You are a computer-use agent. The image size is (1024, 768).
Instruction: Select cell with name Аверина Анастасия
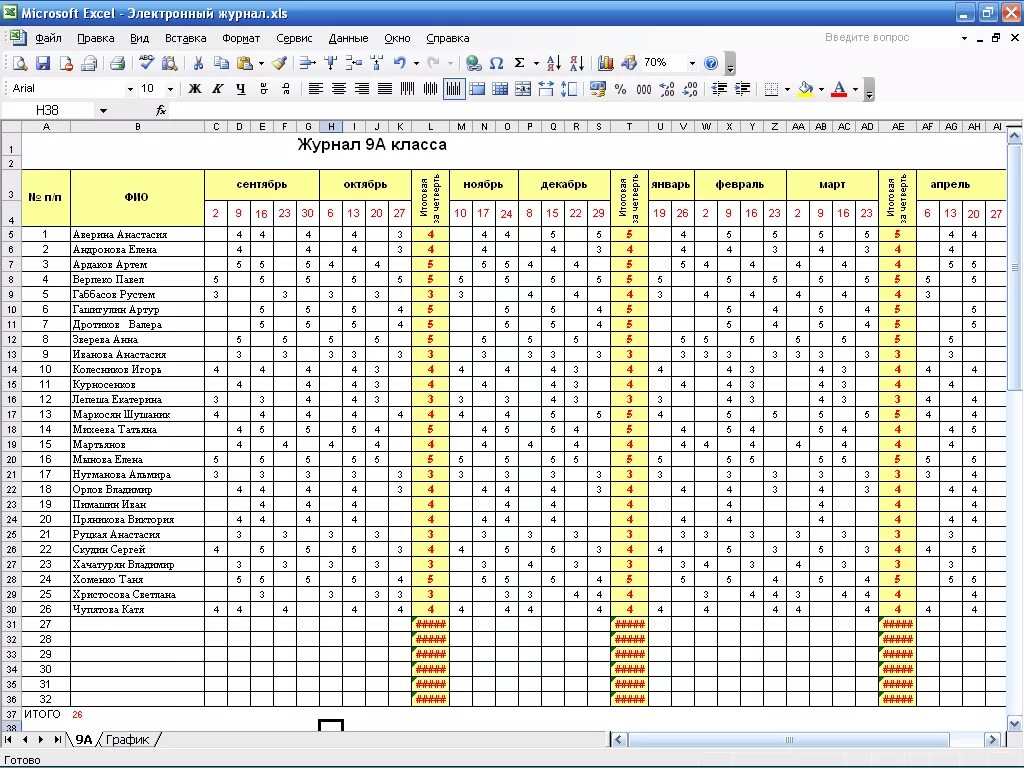pos(137,234)
